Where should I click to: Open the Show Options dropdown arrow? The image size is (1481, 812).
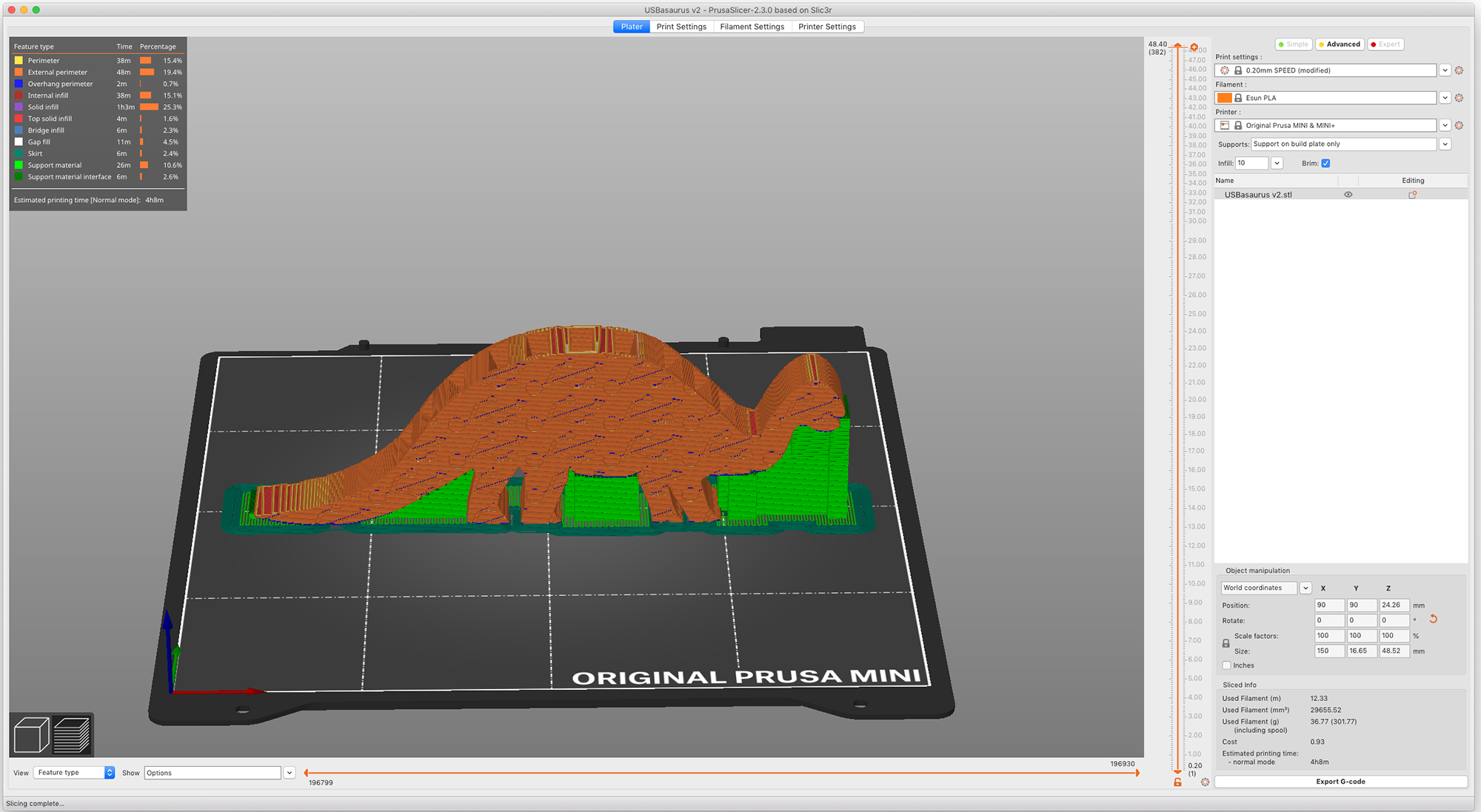290,773
